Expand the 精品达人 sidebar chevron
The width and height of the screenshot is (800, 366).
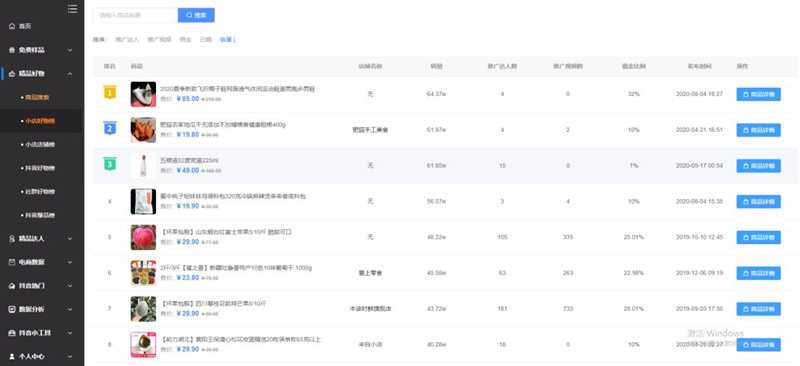pyautogui.click(x=70, y=238)
